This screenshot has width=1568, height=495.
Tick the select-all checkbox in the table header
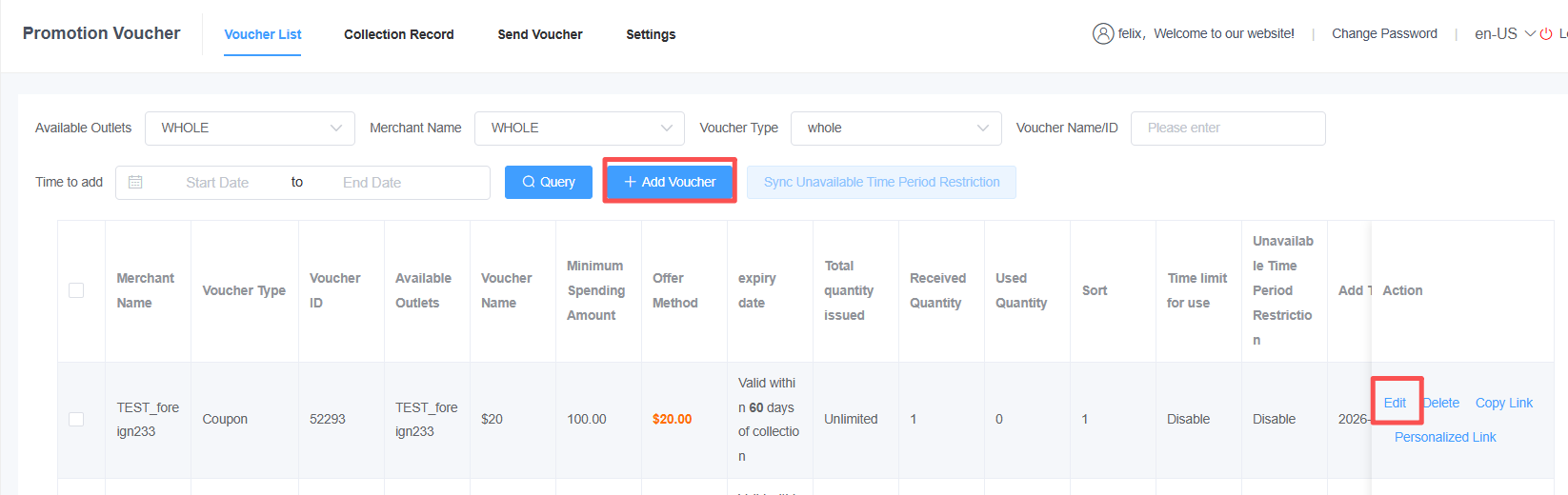coord(76,290)
